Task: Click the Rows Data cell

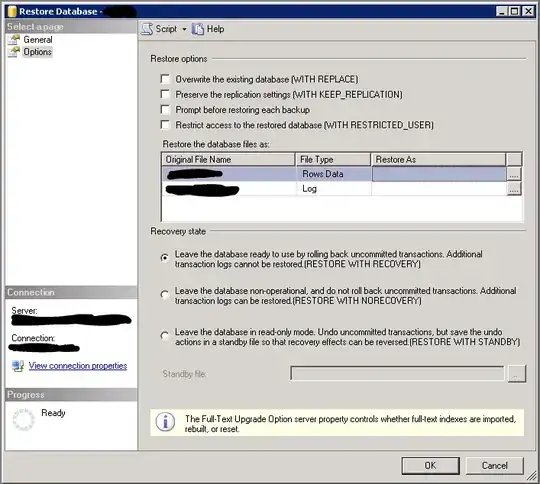Action: (x=333, y=174)
